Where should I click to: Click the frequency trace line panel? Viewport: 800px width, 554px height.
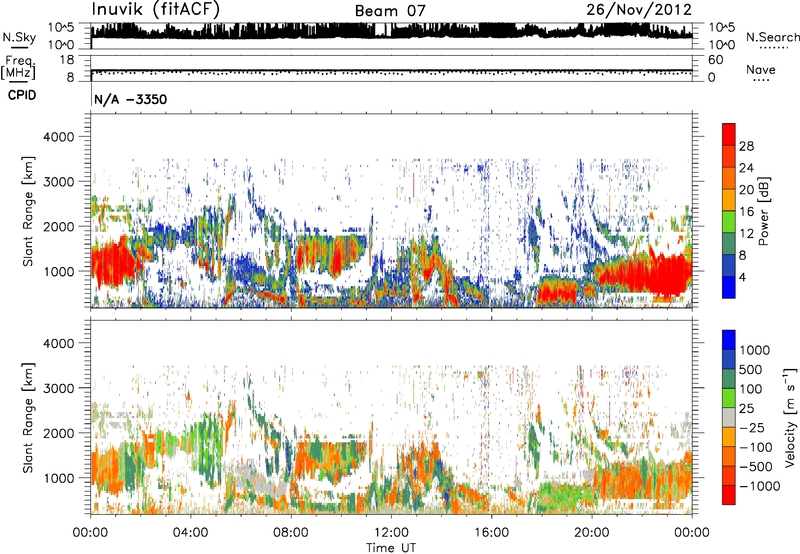click(x=391, y=68)
